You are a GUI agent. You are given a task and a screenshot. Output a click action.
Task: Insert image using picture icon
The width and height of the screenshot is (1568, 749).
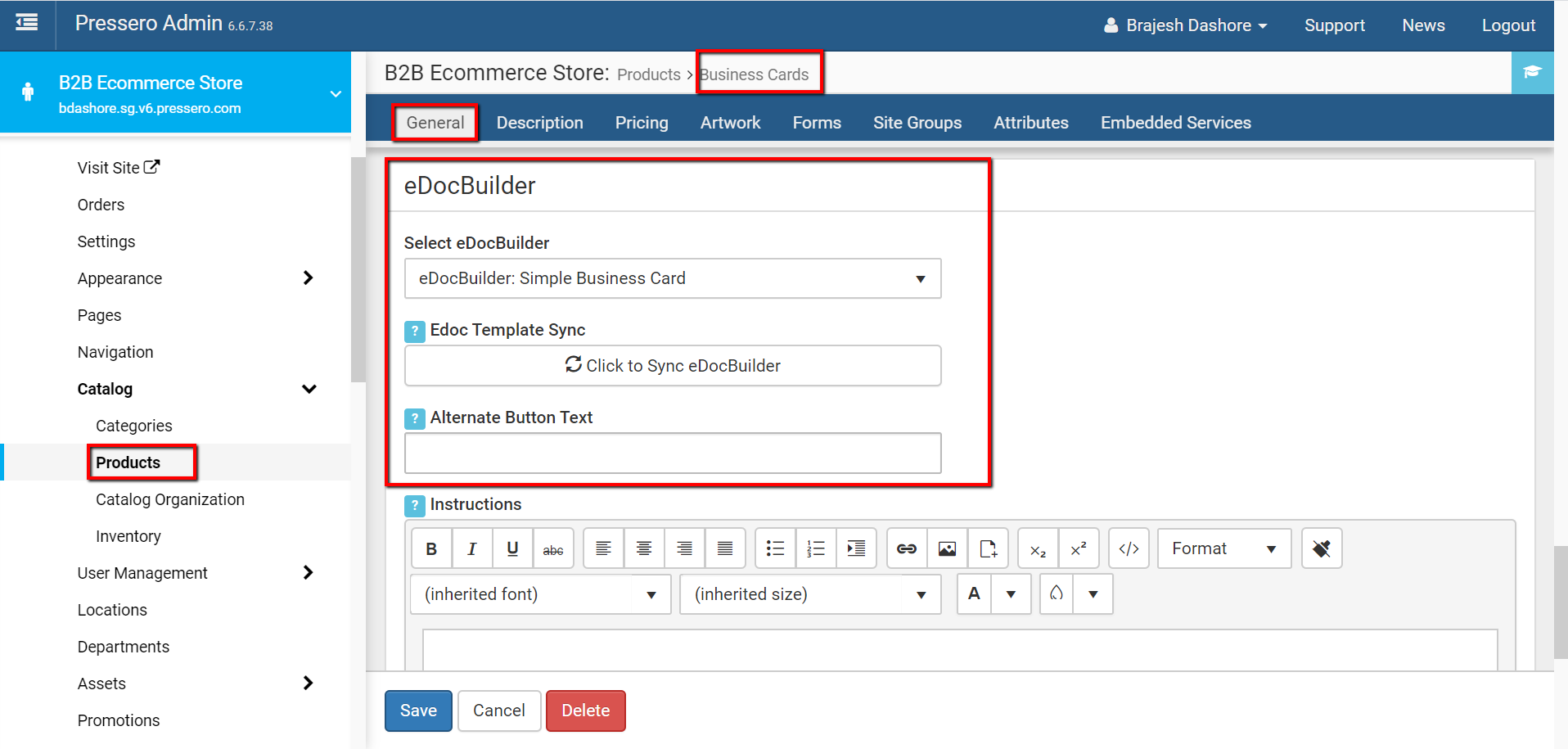click(947, 548)
